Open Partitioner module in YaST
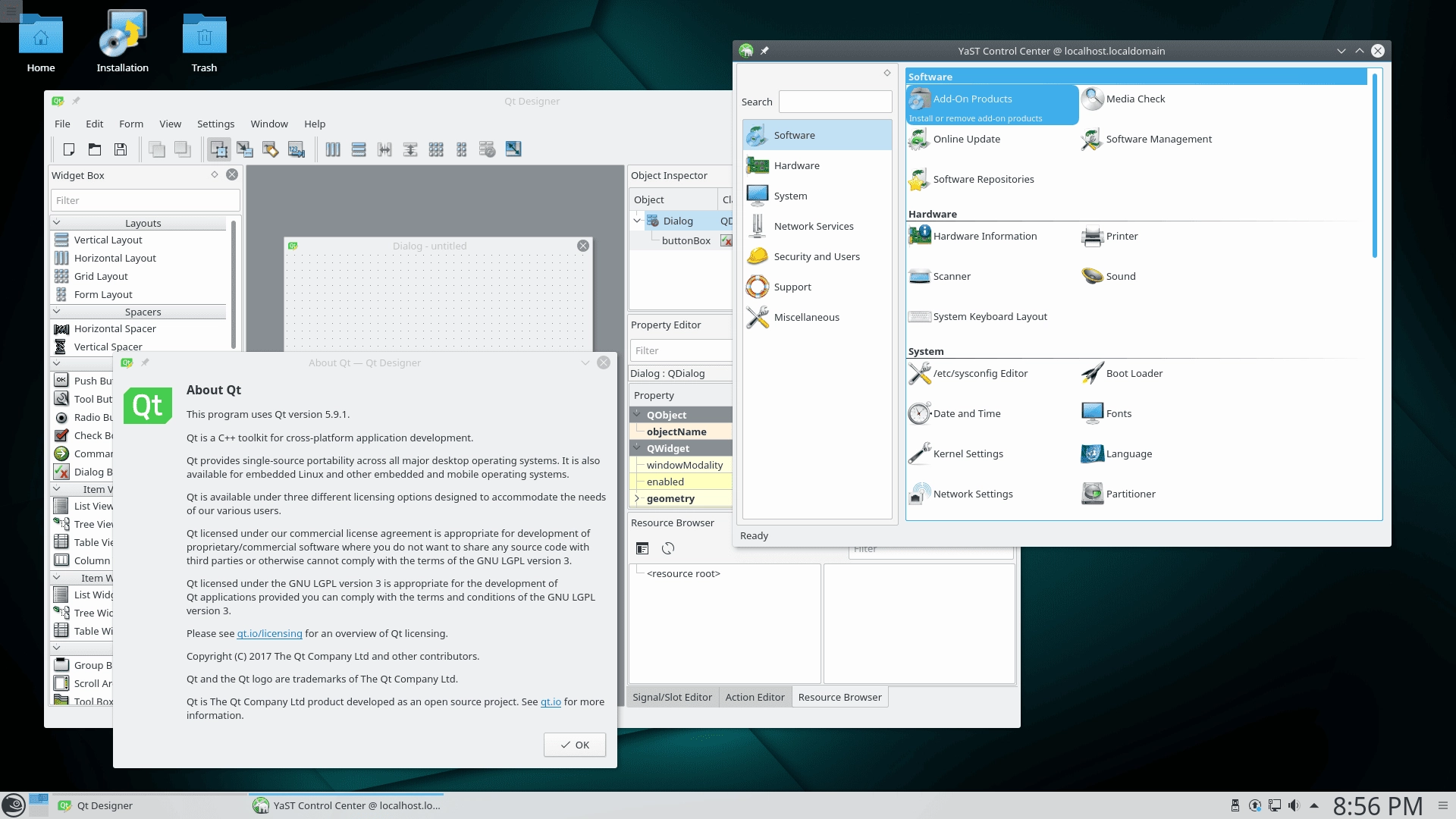Screen dimensions: 1456x819 (1119, 494)
